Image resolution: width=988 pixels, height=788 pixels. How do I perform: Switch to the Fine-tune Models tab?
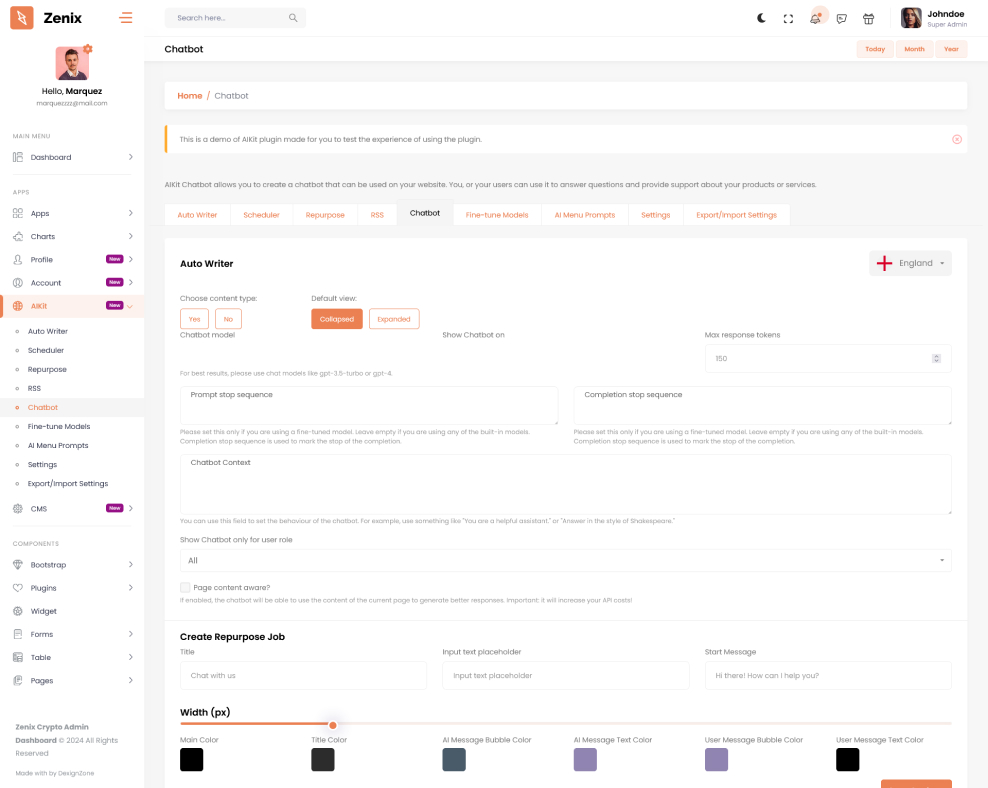[x=496, y=215]
